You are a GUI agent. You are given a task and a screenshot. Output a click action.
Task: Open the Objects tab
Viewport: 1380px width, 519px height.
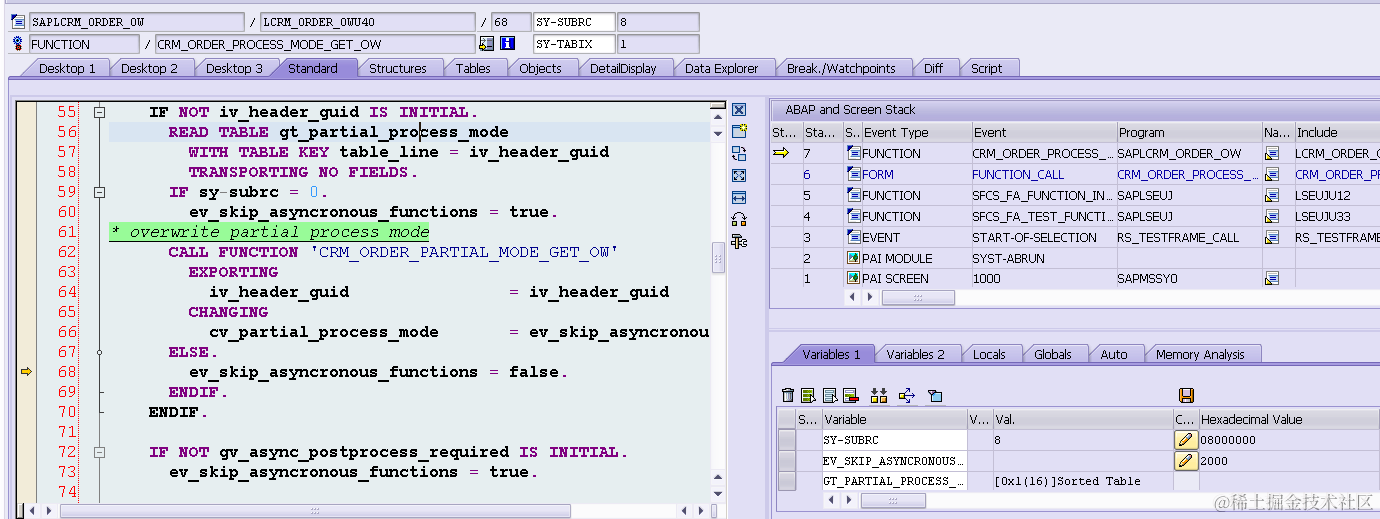point(540,68)
